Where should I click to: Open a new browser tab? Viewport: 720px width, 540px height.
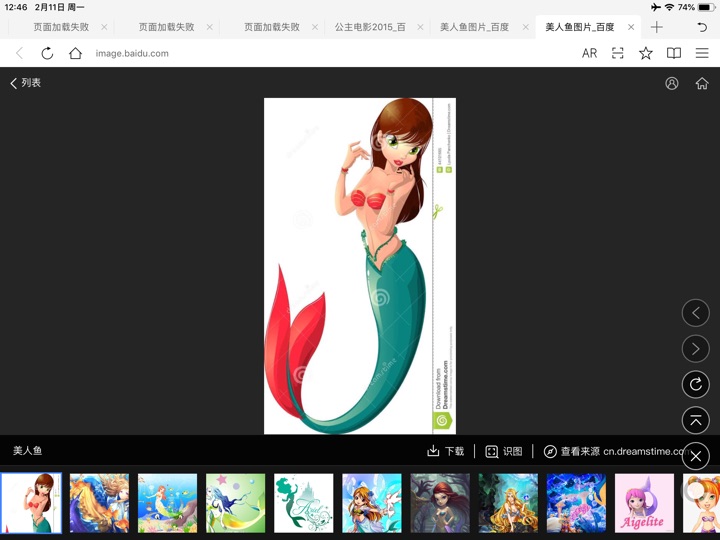[x=657, y=27]
